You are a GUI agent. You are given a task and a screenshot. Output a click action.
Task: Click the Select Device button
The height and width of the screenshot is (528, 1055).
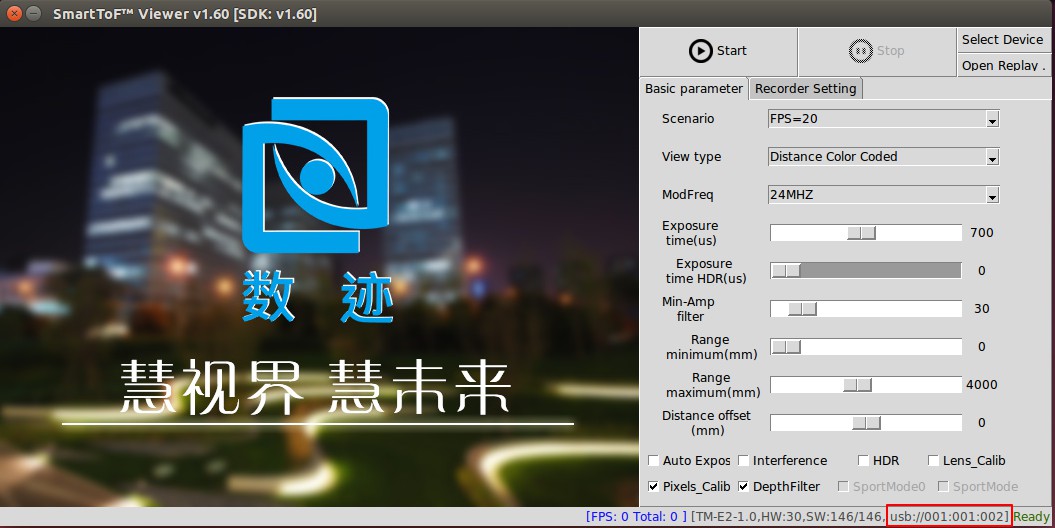[x=1003, y=40]
